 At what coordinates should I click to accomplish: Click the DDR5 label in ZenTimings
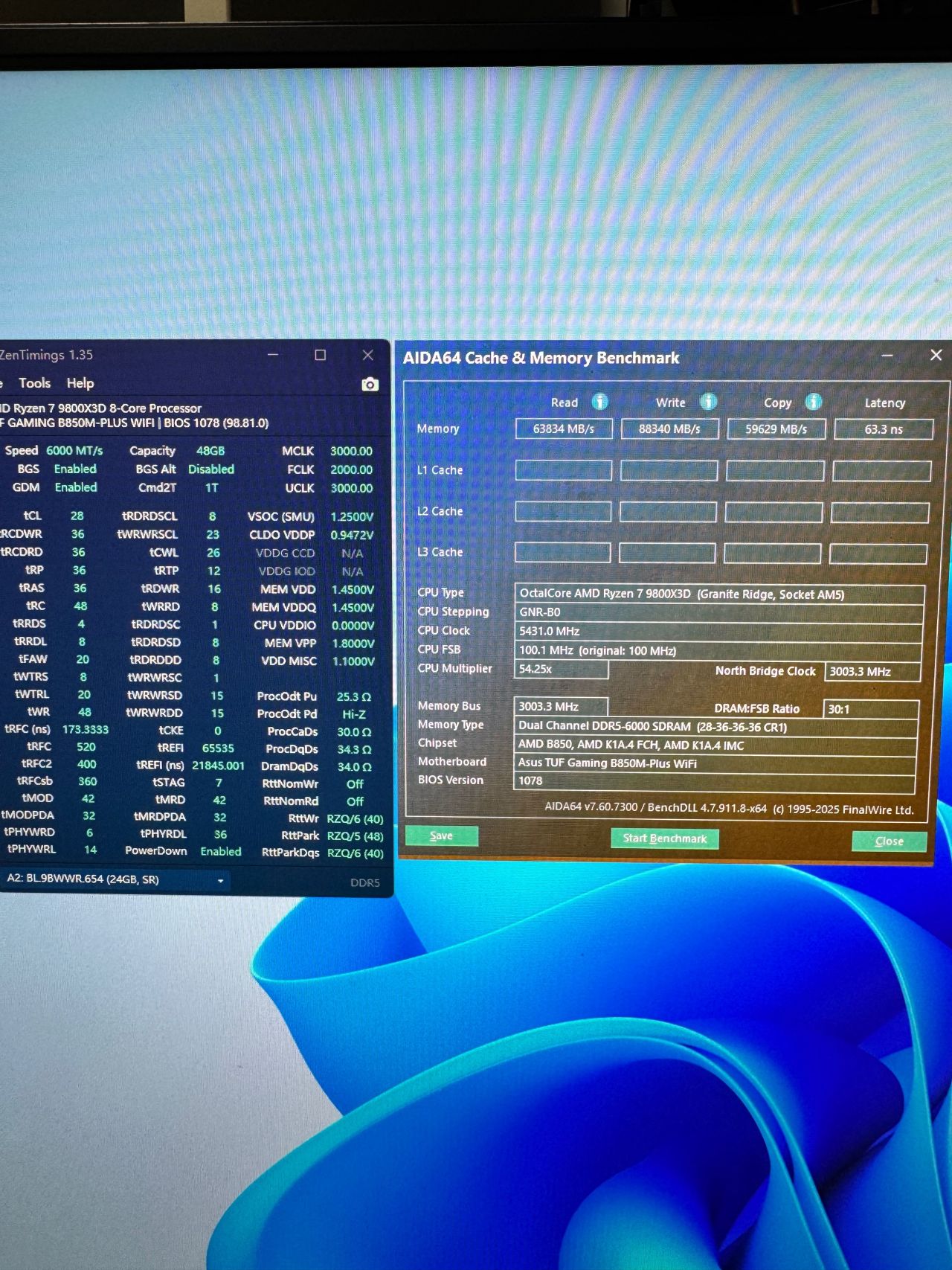[x=365, y=883]
